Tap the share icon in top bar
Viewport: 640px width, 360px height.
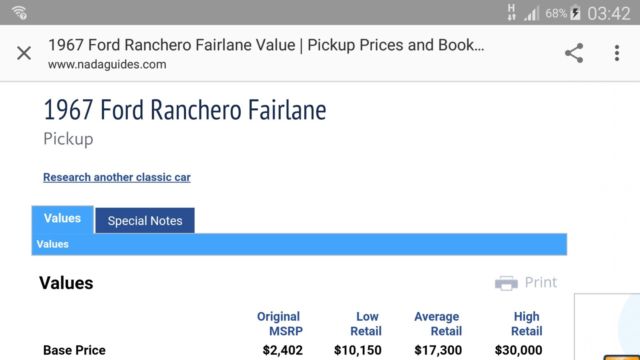coord(574,53)
